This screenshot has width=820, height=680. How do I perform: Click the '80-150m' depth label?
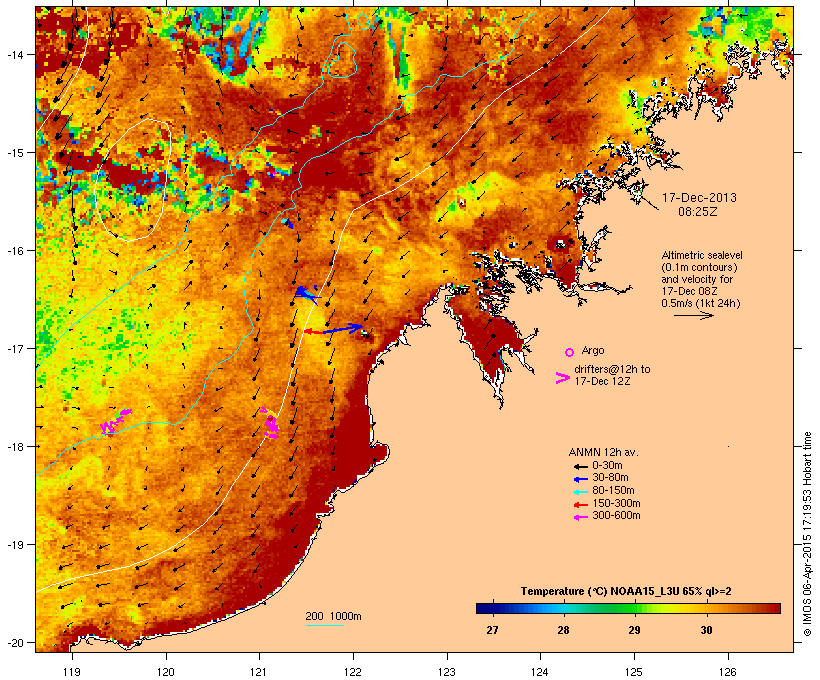click(x=613, y=491)
